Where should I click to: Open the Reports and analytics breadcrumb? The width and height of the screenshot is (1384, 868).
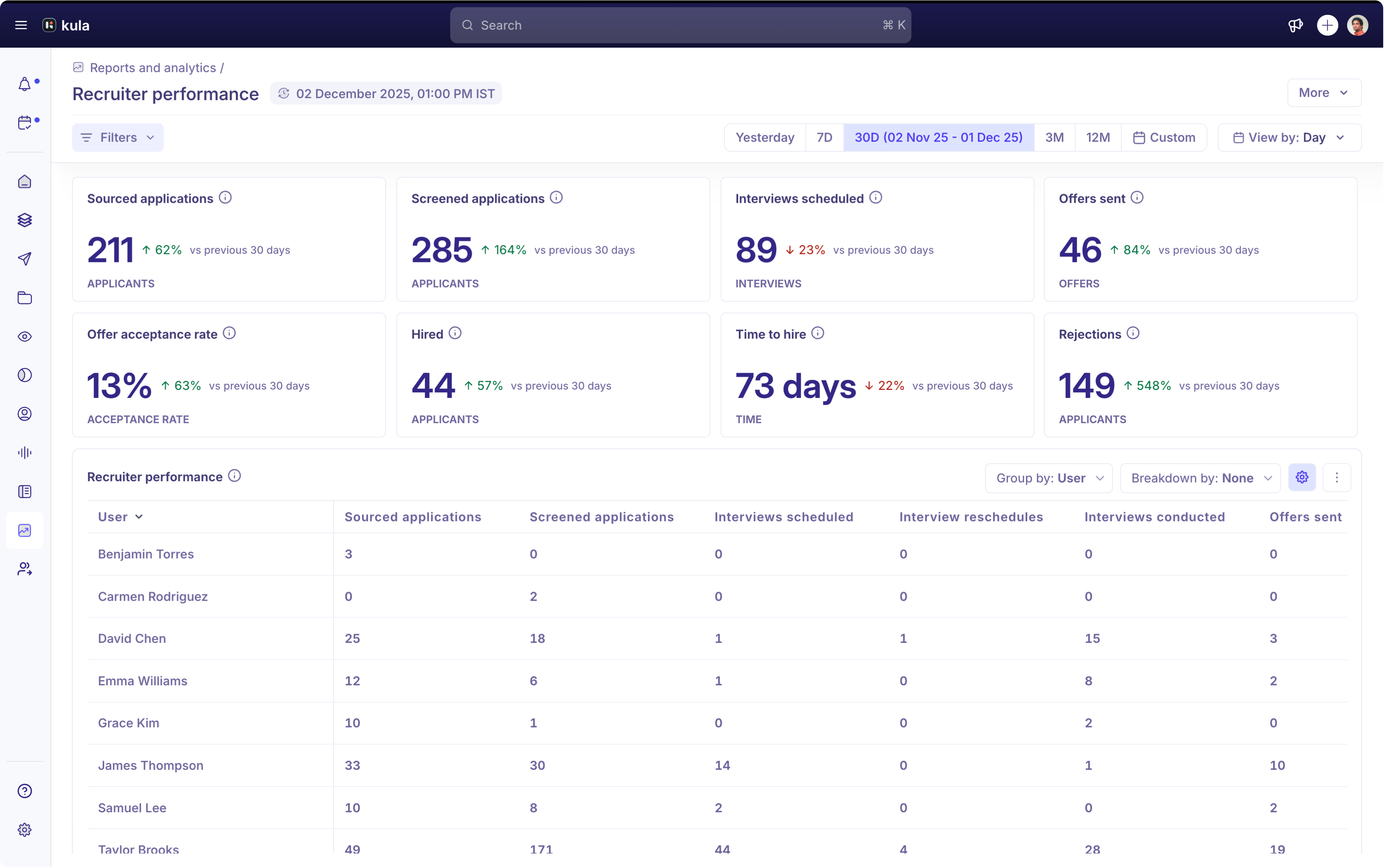pyautogui.click(x=155, y=67)
